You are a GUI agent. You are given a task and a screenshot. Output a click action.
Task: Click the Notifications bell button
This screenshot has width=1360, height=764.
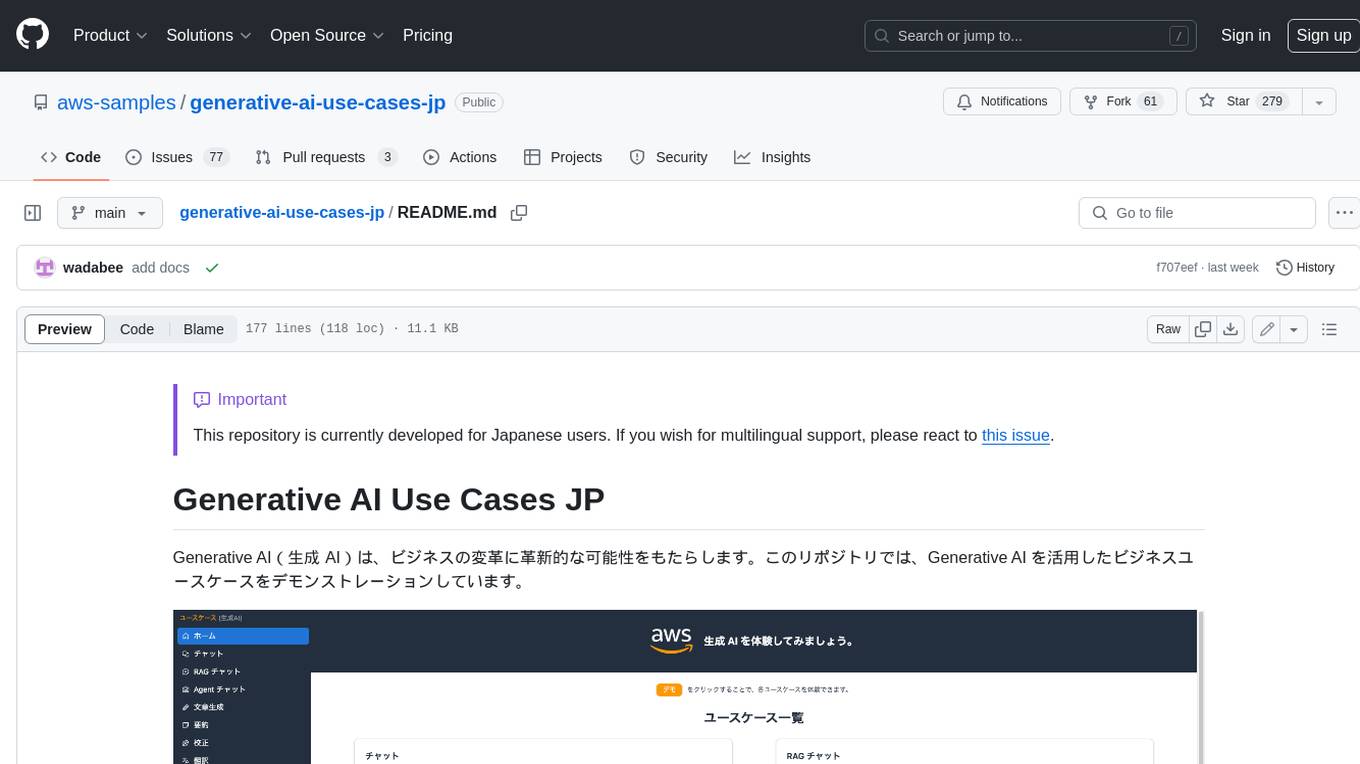pos(1002,101)
